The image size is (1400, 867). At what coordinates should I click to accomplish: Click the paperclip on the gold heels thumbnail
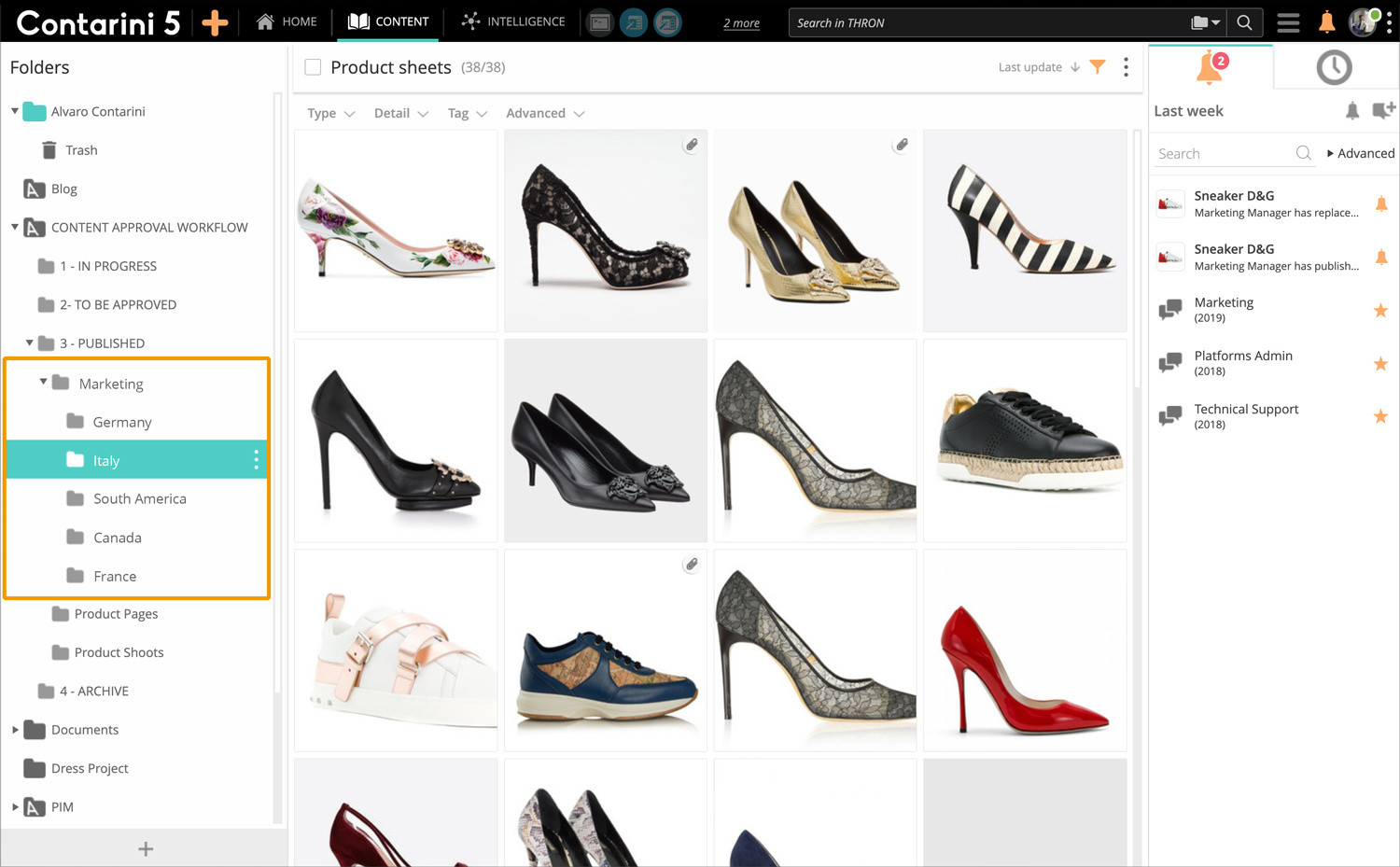coord(901,145)
